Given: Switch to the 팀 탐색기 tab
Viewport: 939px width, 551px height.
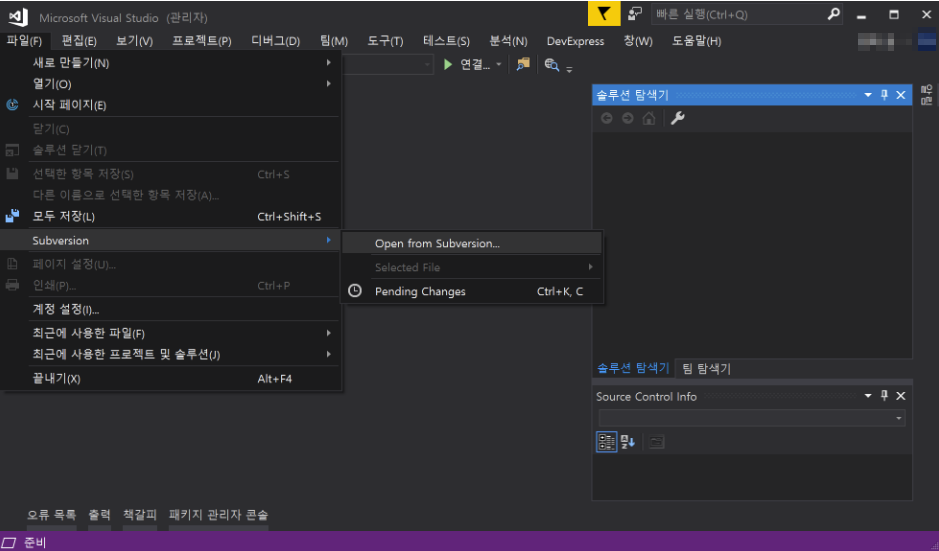Looking at the screenshot, I should [707, 368].
